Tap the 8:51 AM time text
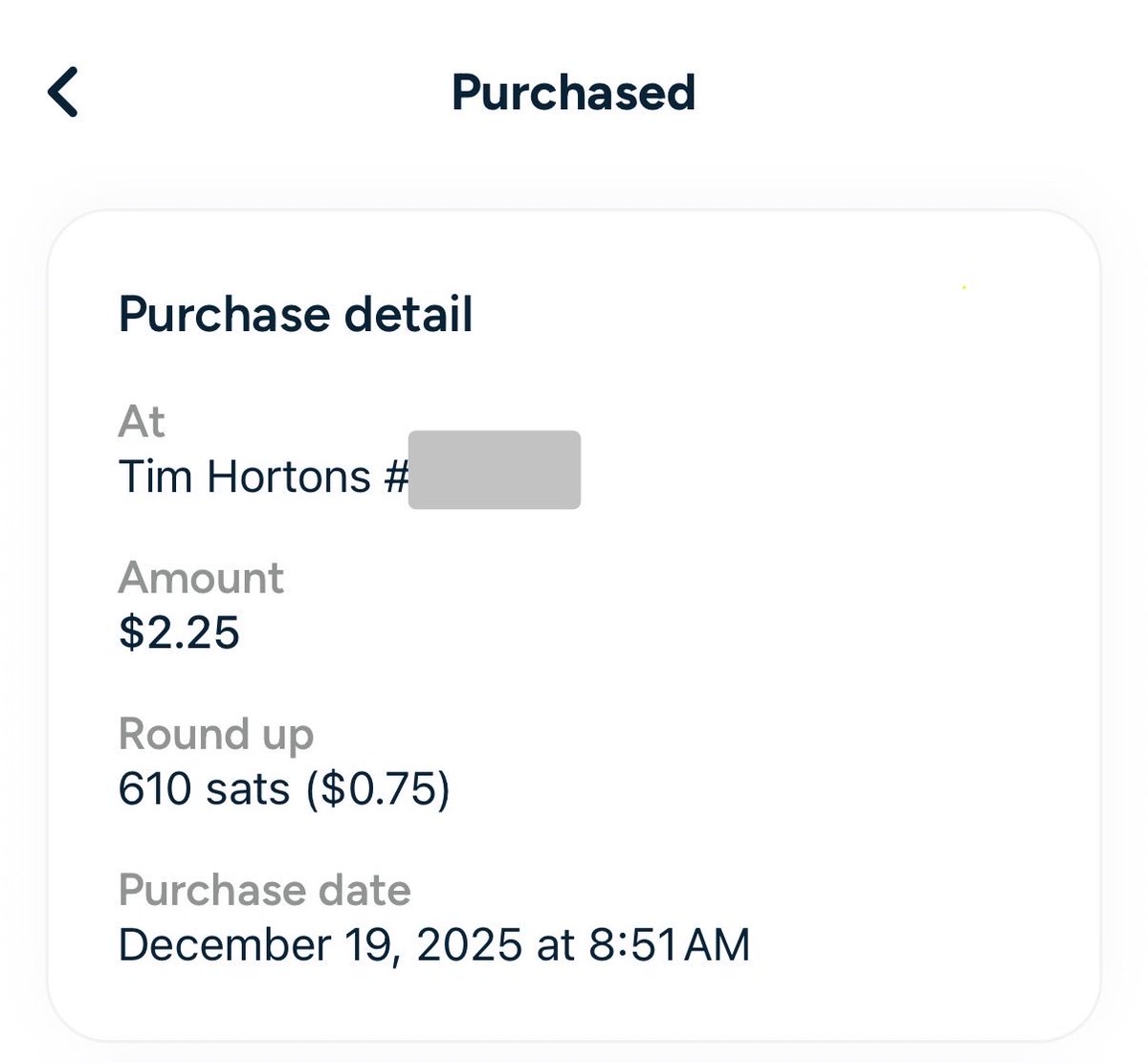This screenshot has width=1148, height=1063. point(670,944)
